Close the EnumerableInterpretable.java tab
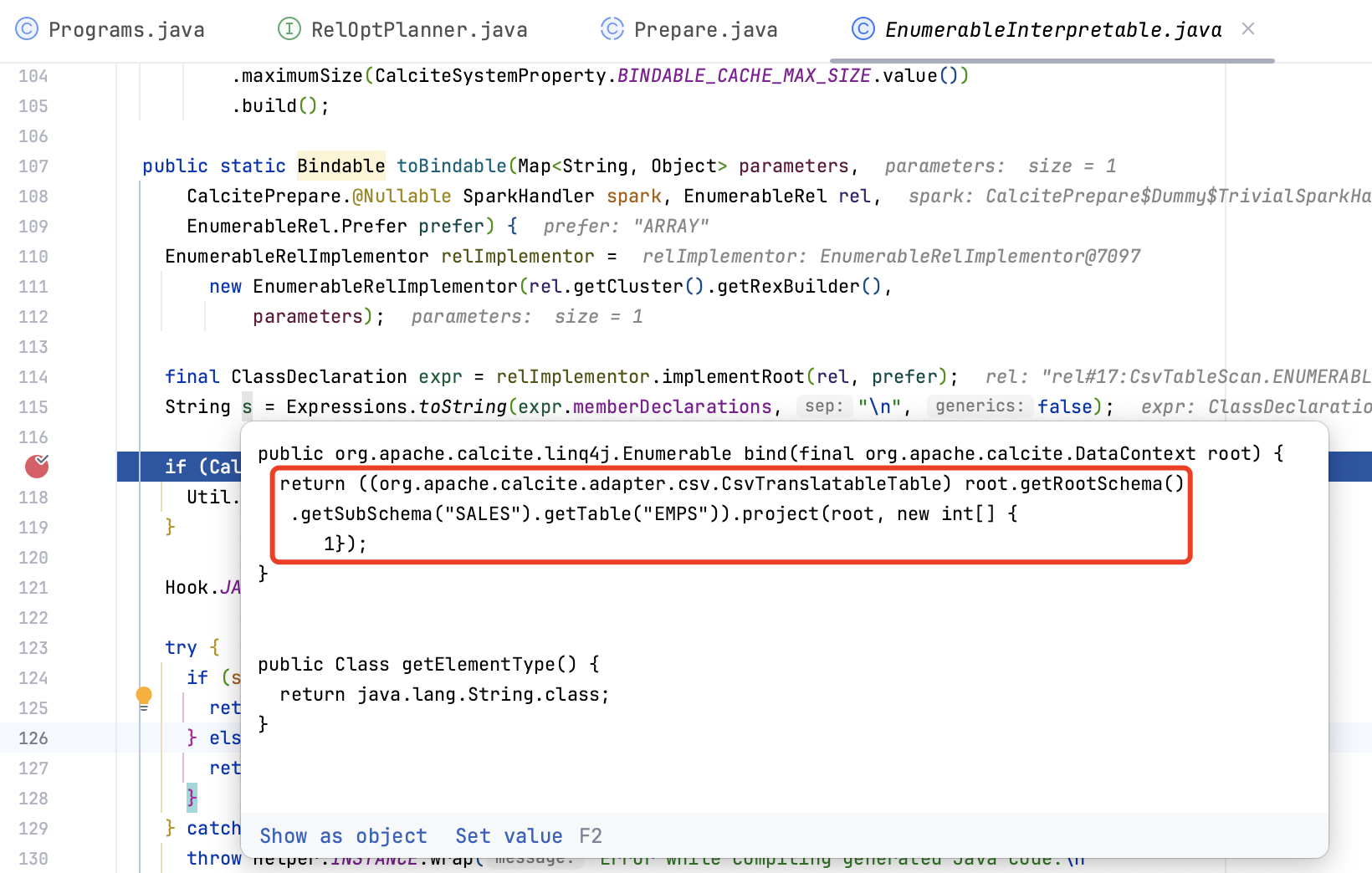Screen dimensions: 1372x873 click(x=1248, y=29)
